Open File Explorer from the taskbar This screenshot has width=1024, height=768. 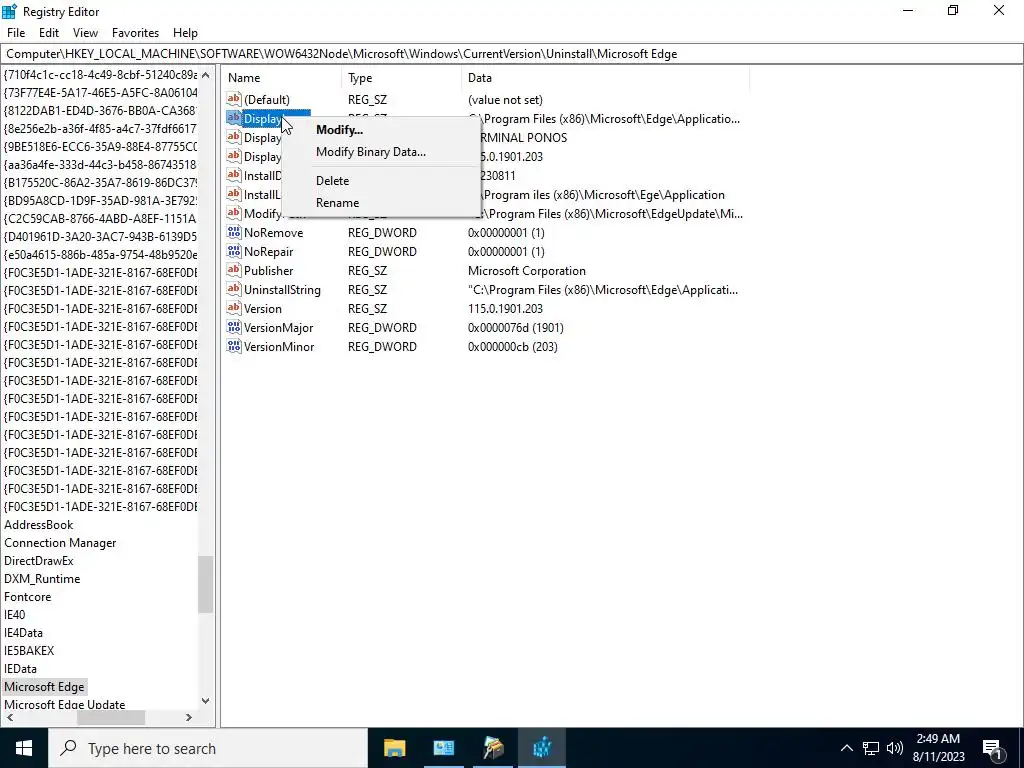[x=394, y=748]
